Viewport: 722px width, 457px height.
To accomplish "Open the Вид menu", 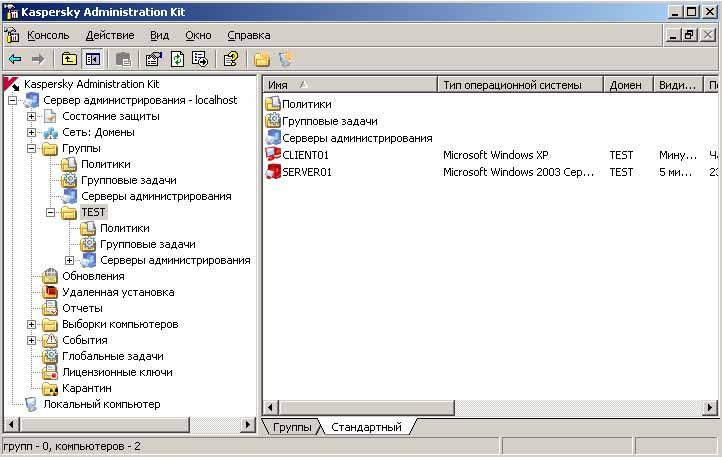I will pyautogui.click(x=159, y=35).
